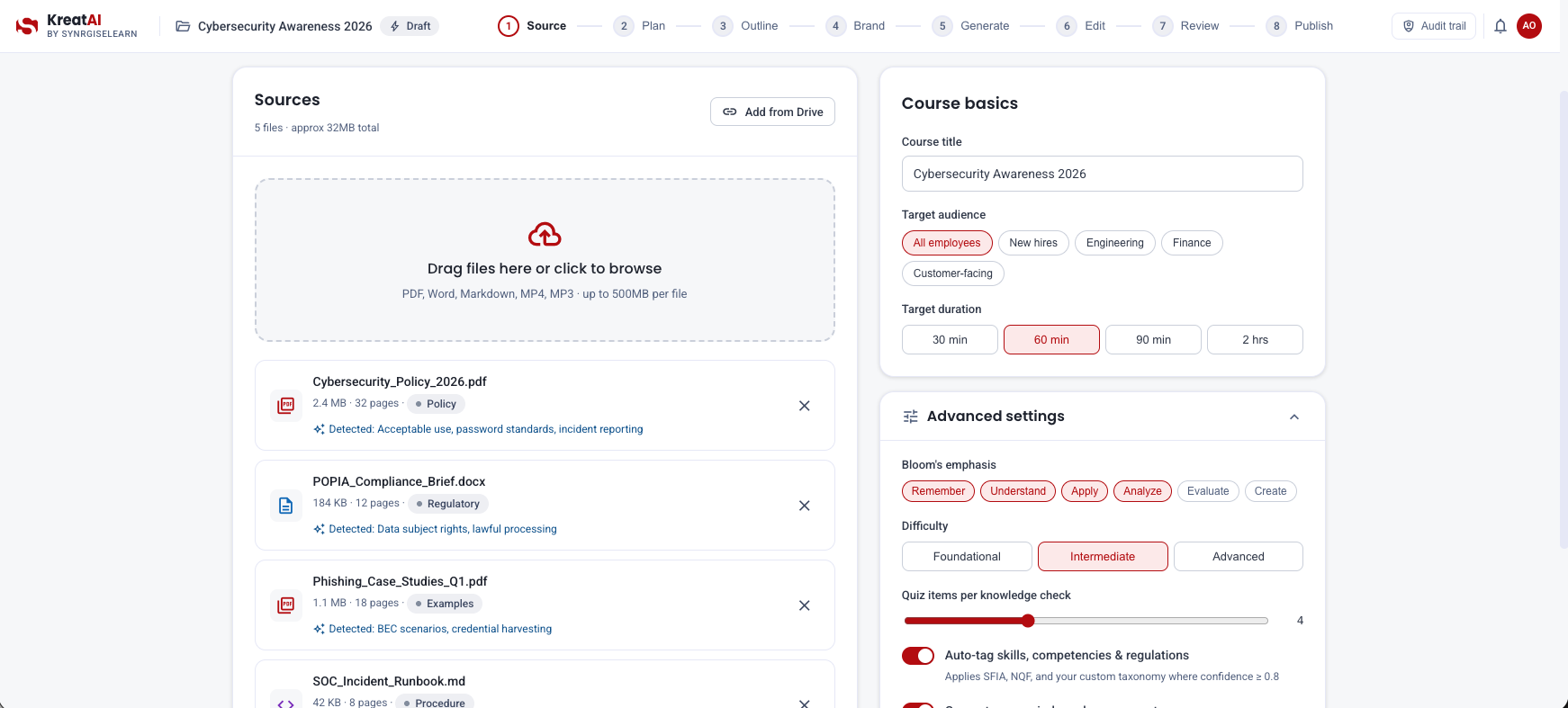The width and height of the screenshot is (1568, 708).
Task: Click the Regulatory tag on POPIA brief
Action: click(x=448, y=504)
